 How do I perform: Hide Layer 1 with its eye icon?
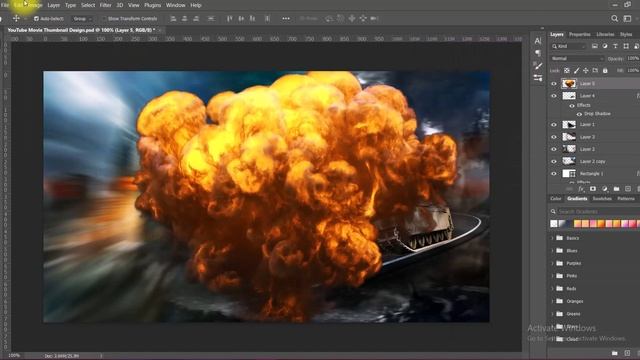coord(554,125)
